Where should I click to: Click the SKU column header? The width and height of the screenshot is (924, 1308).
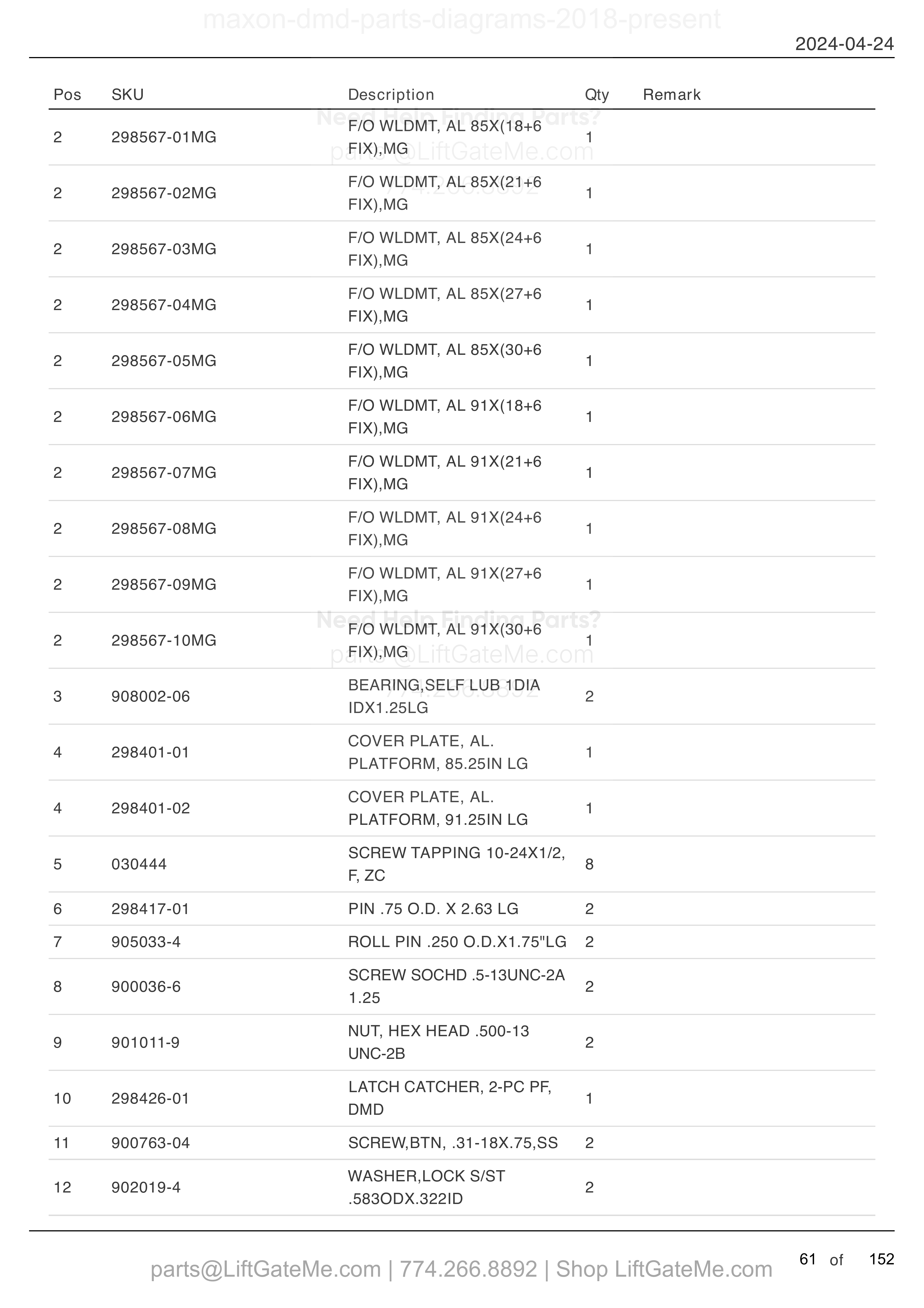127,95
